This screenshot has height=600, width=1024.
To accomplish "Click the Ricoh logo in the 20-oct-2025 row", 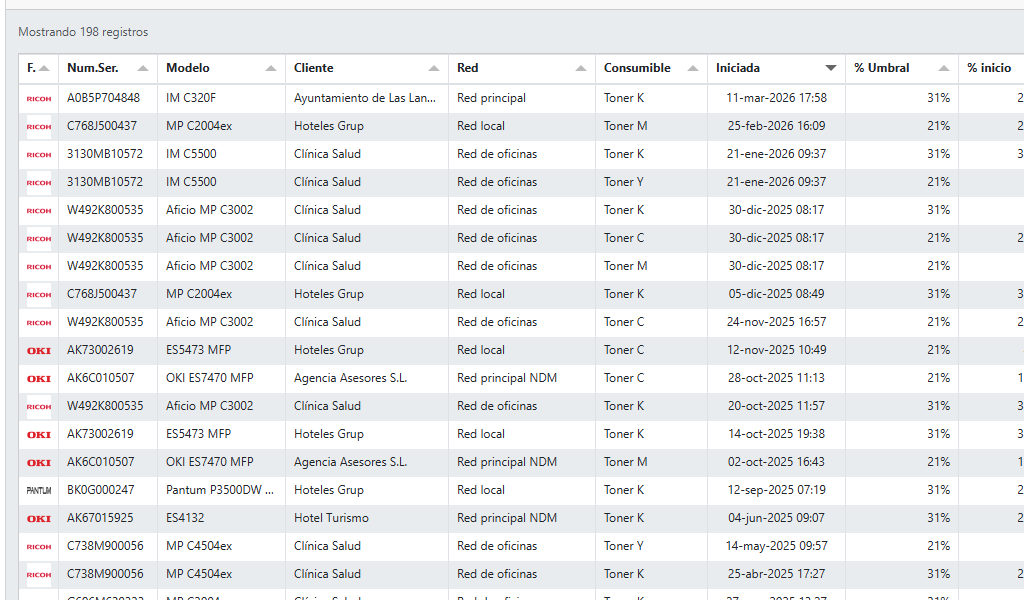I will [x=39, y=407].
